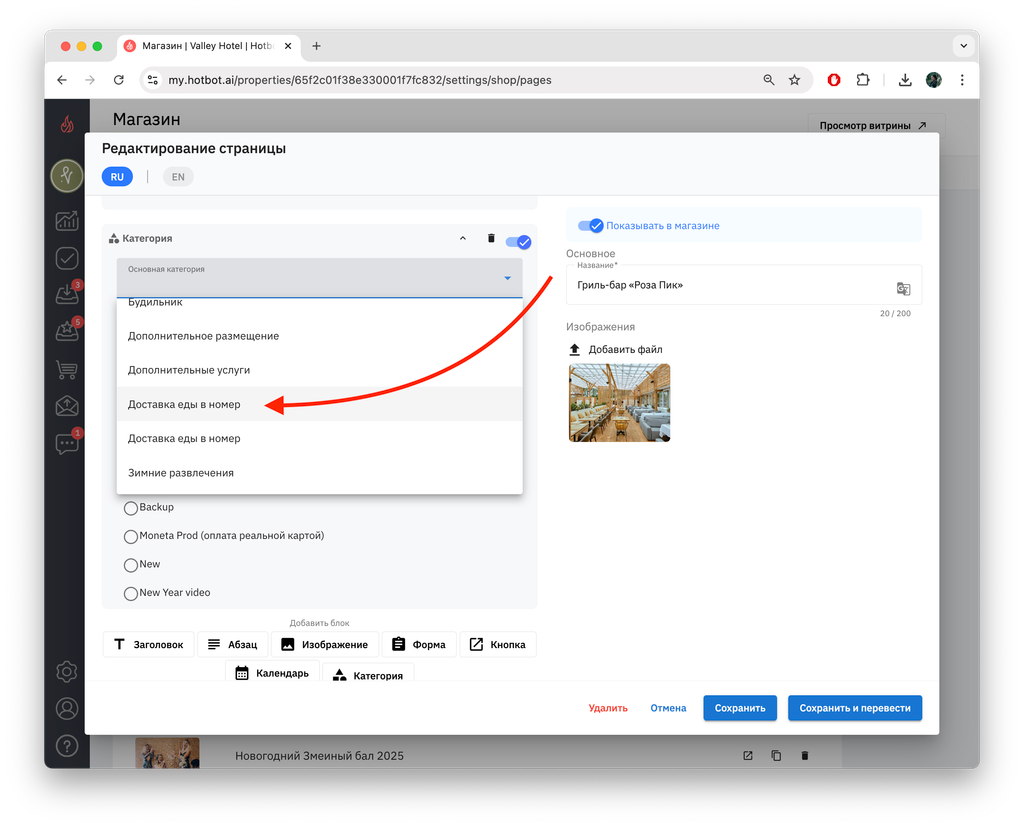Bookmark this page with the star icon

[x=794, y=80]
